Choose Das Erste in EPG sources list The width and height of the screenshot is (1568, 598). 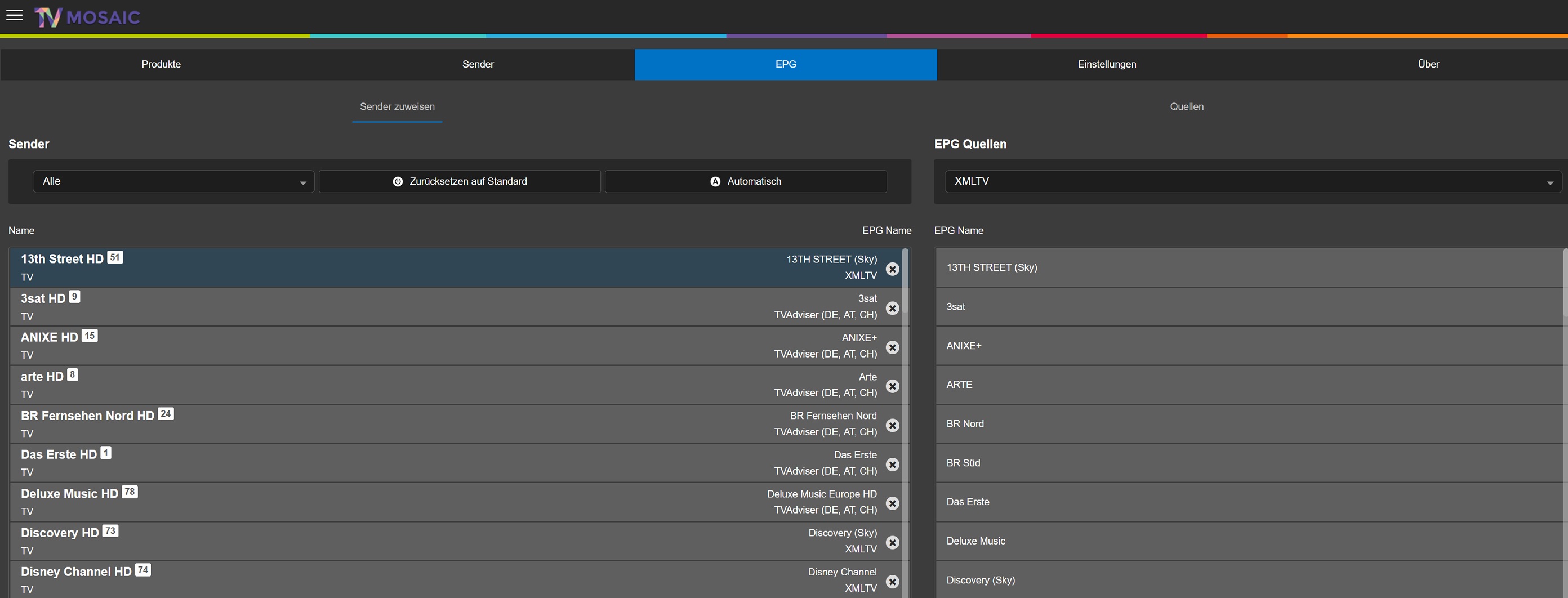[1249, 502]
